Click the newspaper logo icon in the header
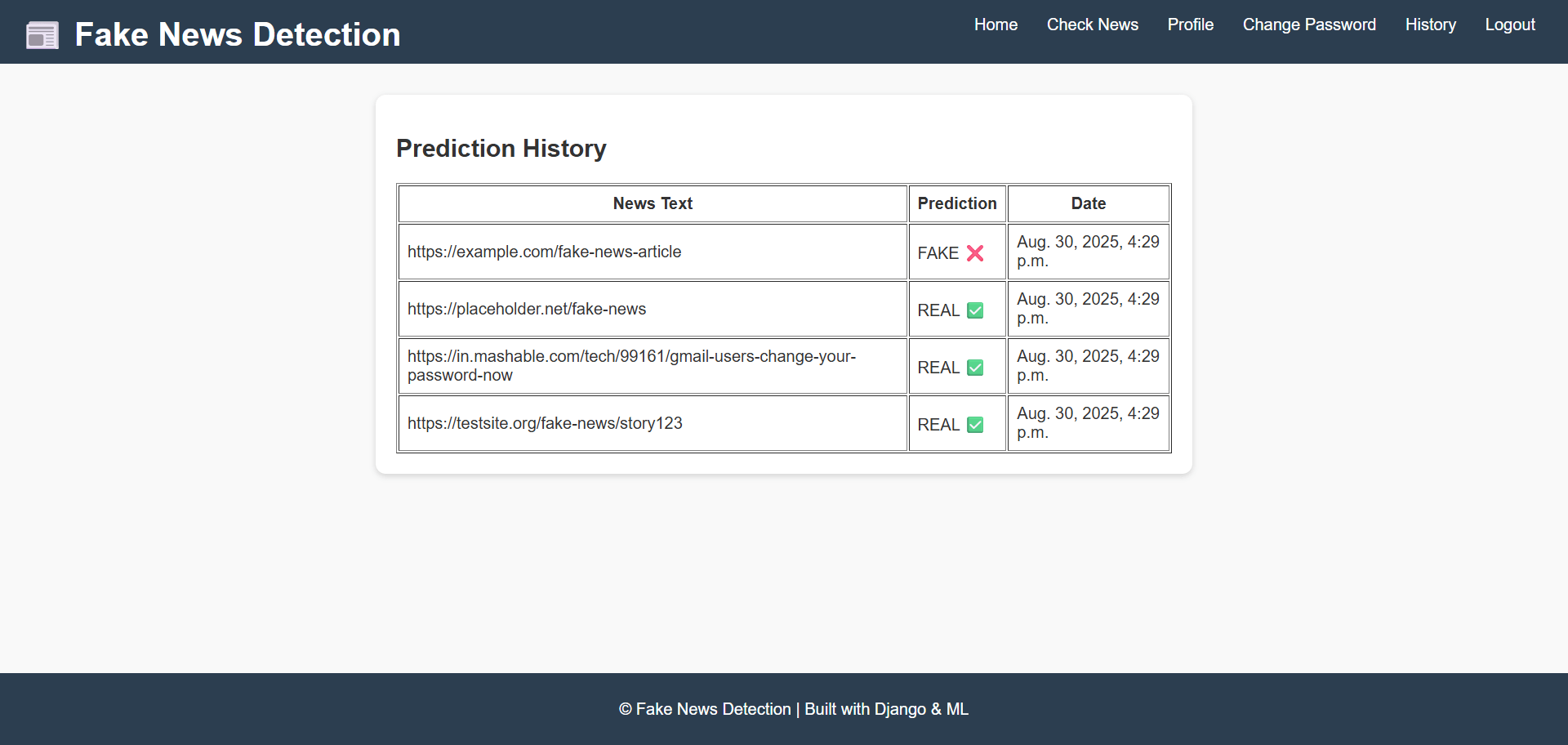The width and height of the screenshot is (1568, 745). [42, 34]
